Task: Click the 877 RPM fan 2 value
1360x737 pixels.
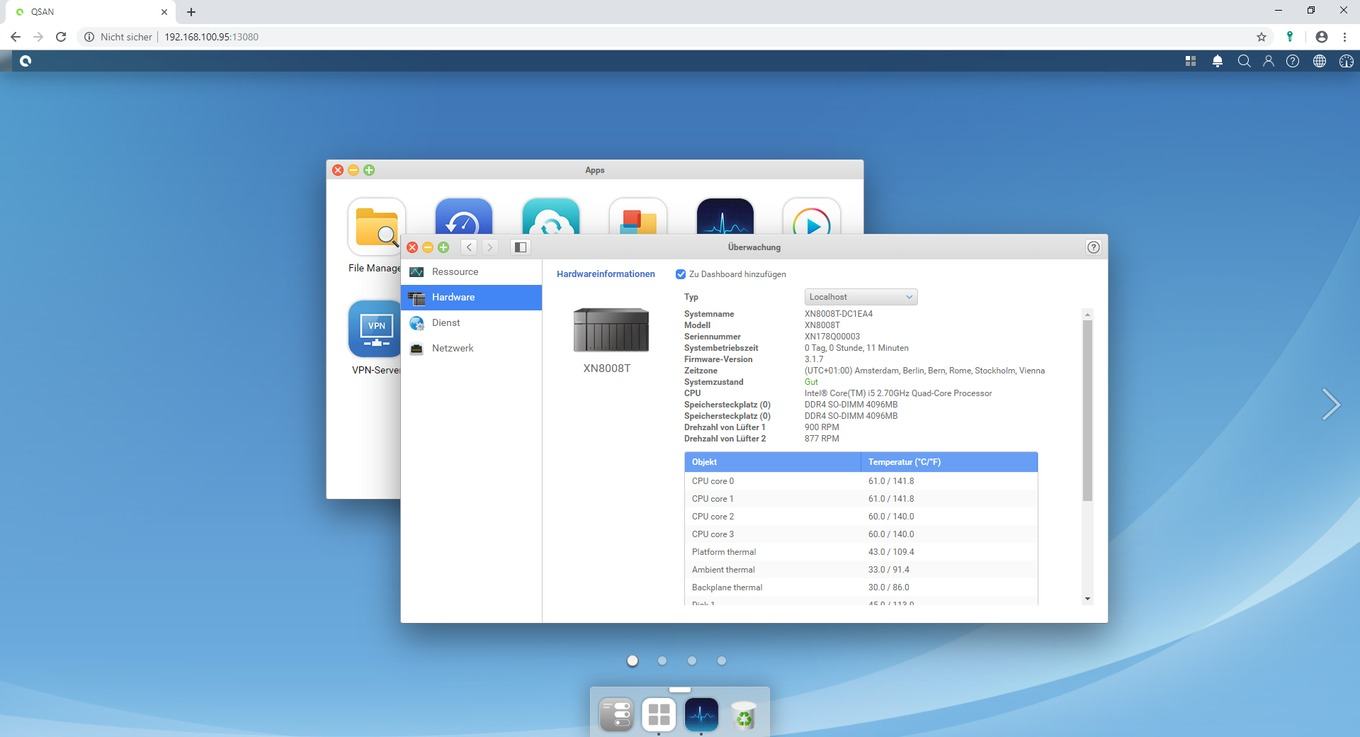Action: [x=822, y=439]
